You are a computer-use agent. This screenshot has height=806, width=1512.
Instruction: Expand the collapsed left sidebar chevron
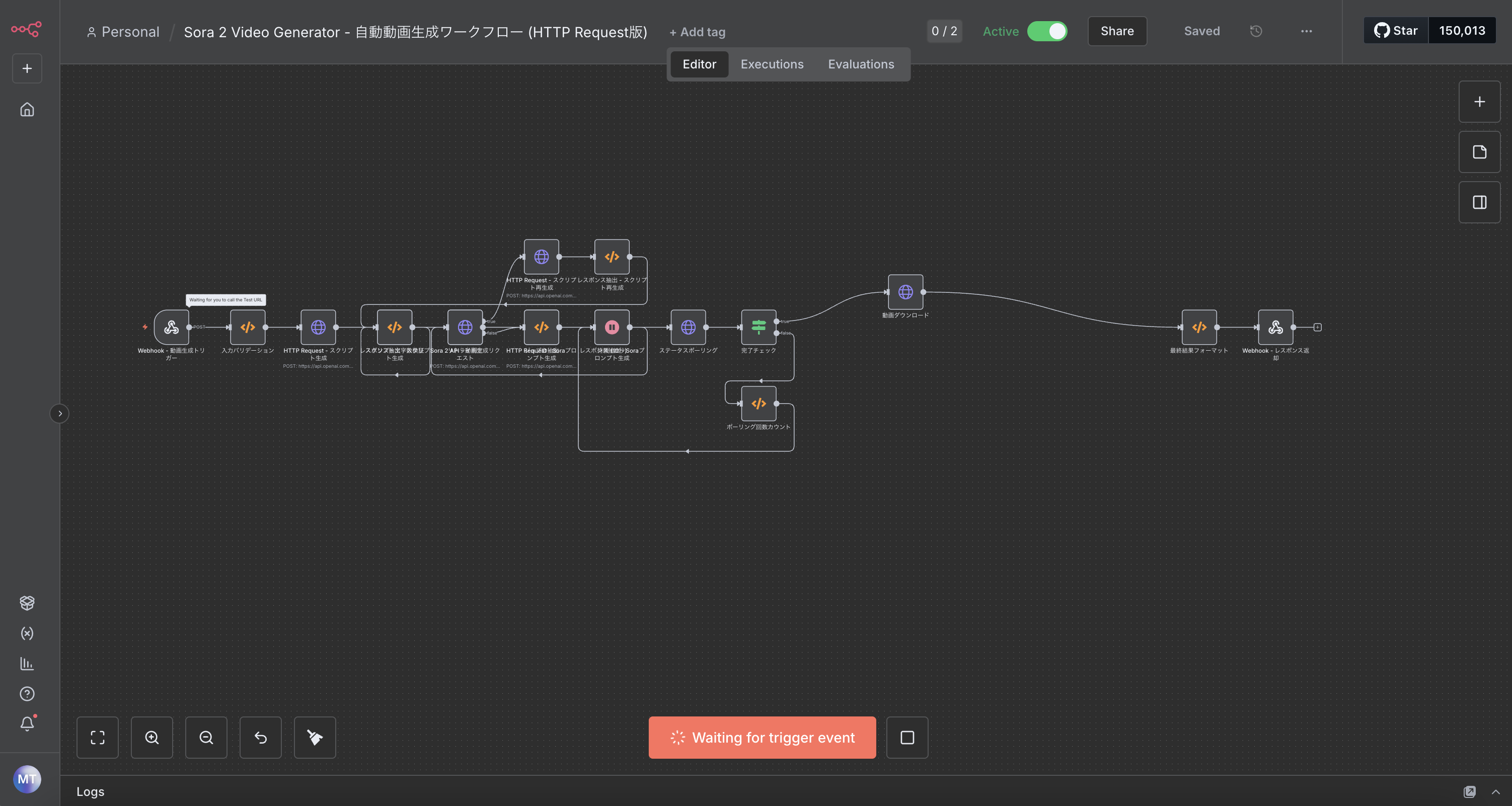pos(59,414)
